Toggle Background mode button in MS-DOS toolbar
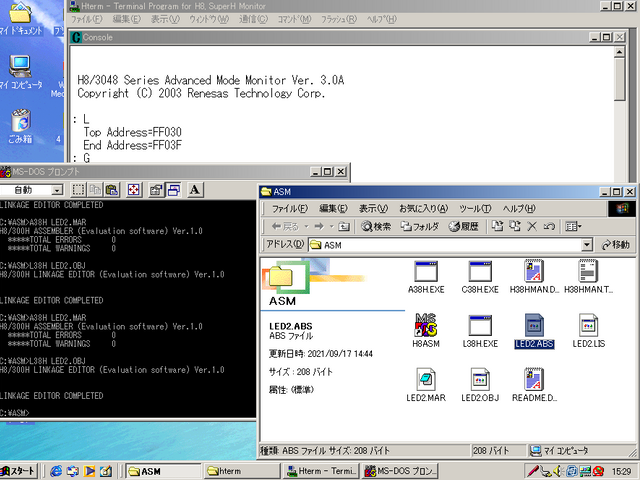 [174, 190]
